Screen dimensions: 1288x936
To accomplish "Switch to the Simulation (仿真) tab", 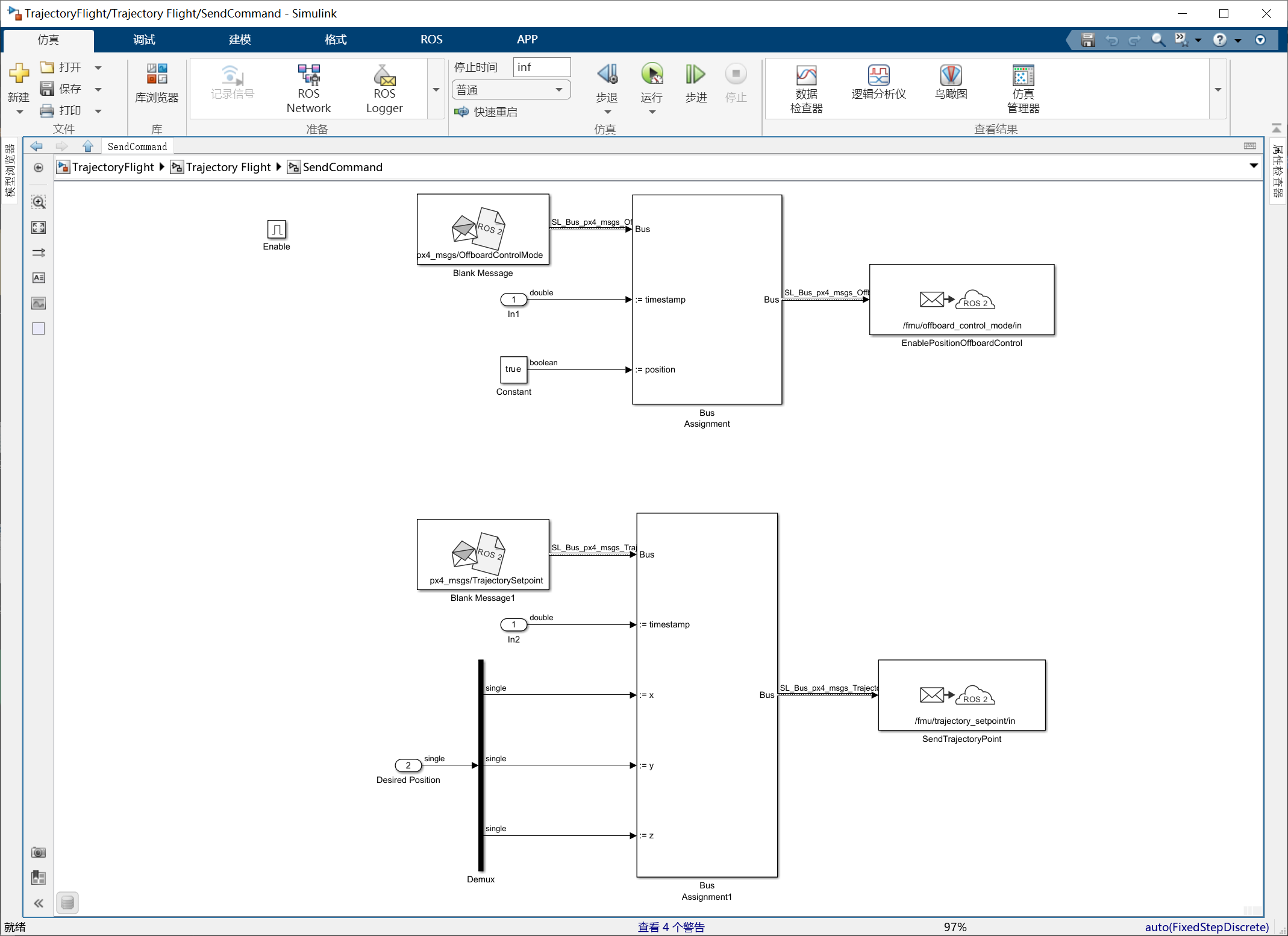I will point(48,40).
